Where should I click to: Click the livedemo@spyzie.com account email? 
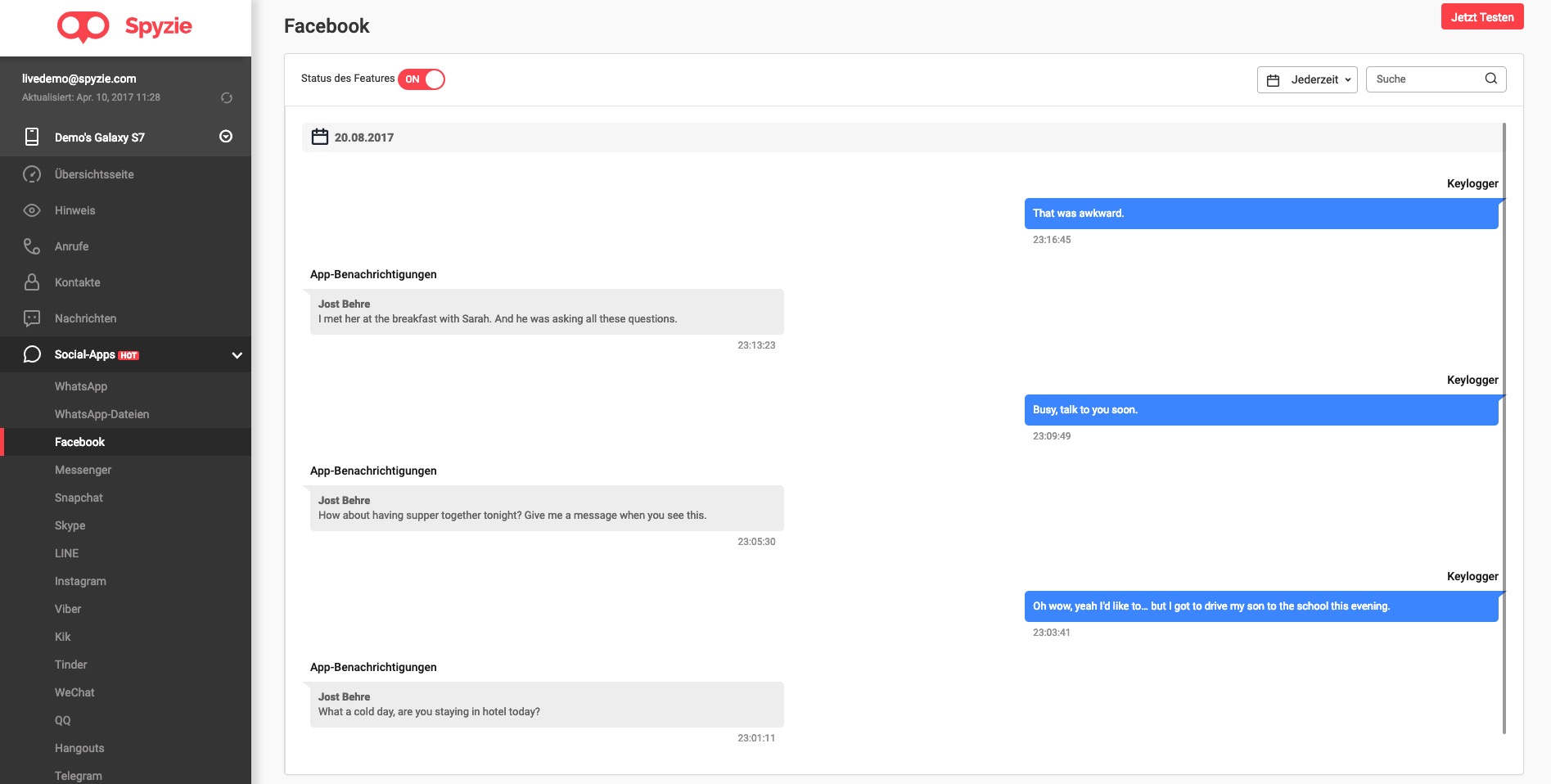coord(79,79)
